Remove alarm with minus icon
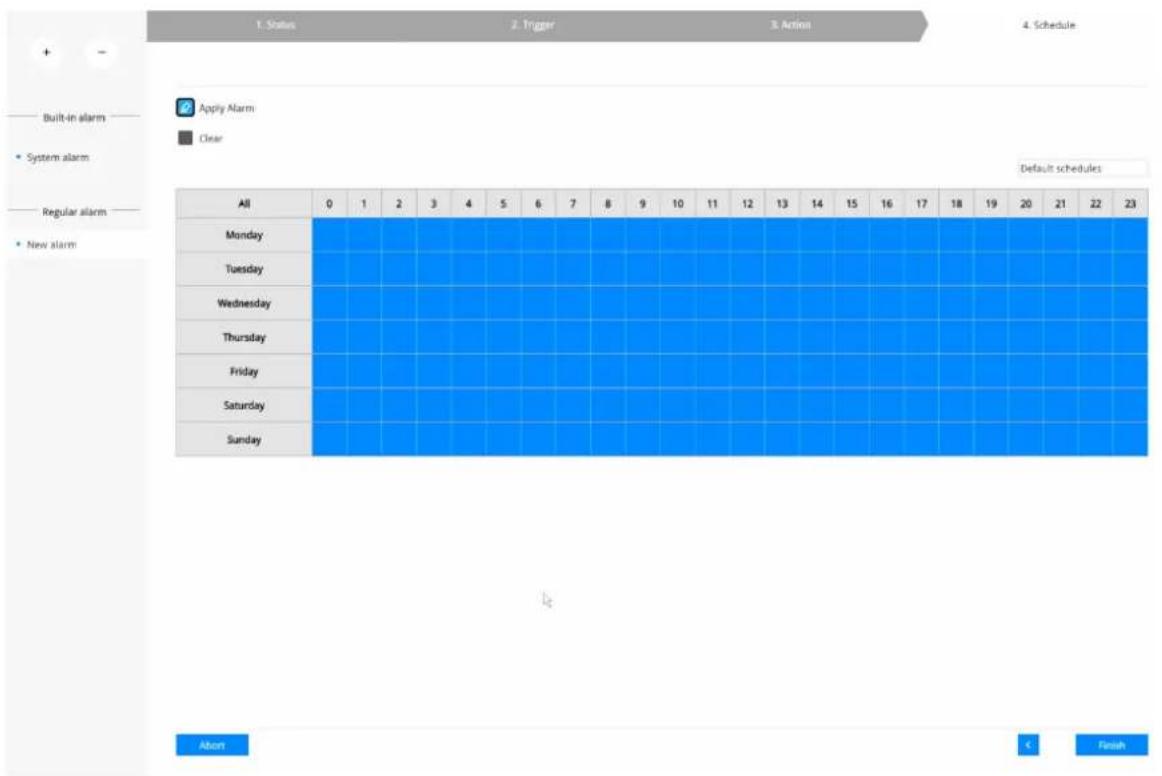 (x=102, y=53)
